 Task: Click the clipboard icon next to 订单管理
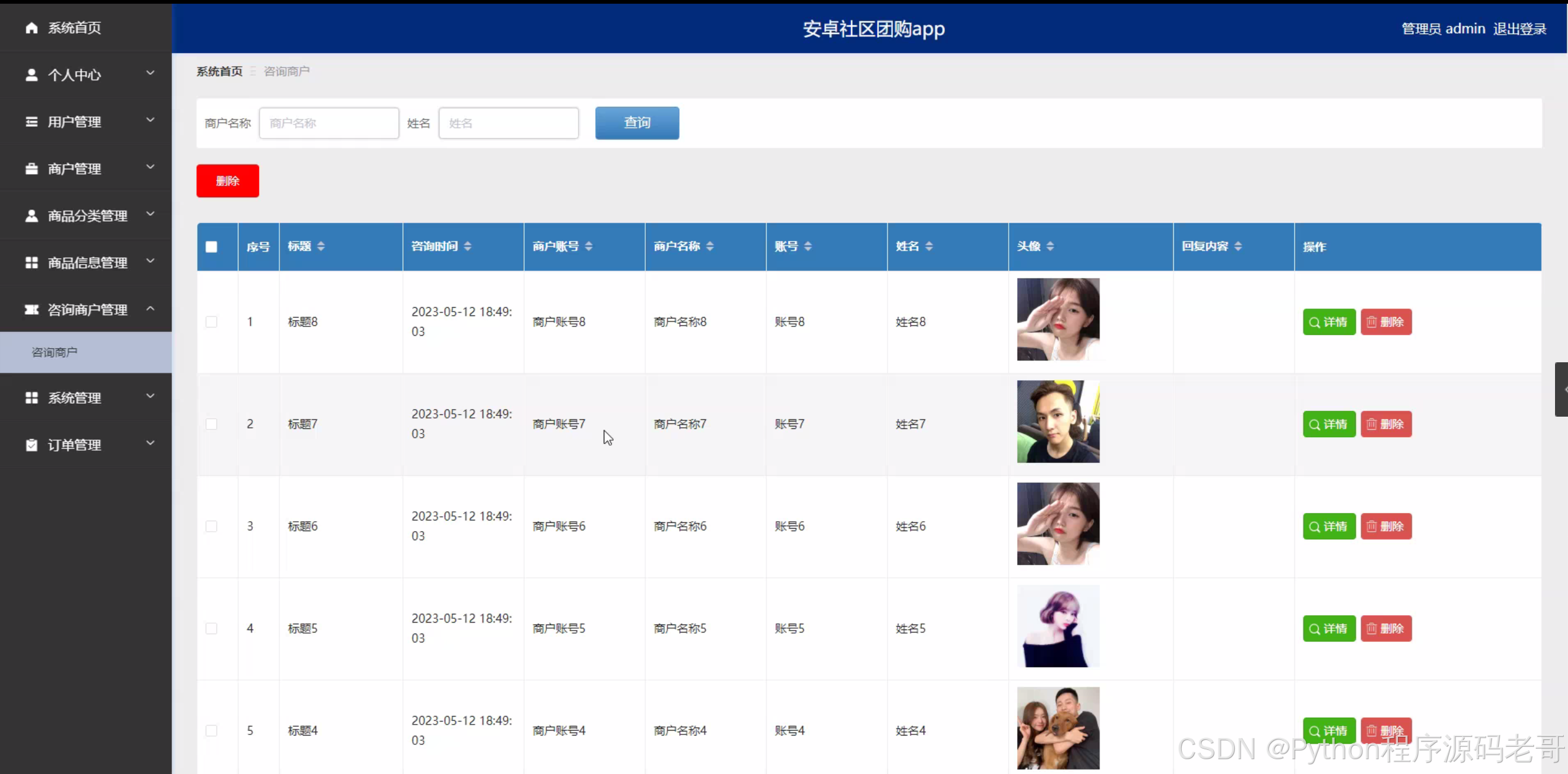[32, 445]
